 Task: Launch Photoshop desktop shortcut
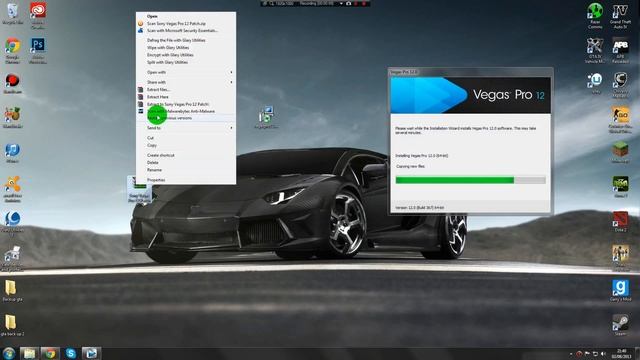pyautogui.click(x=38, y=49)
